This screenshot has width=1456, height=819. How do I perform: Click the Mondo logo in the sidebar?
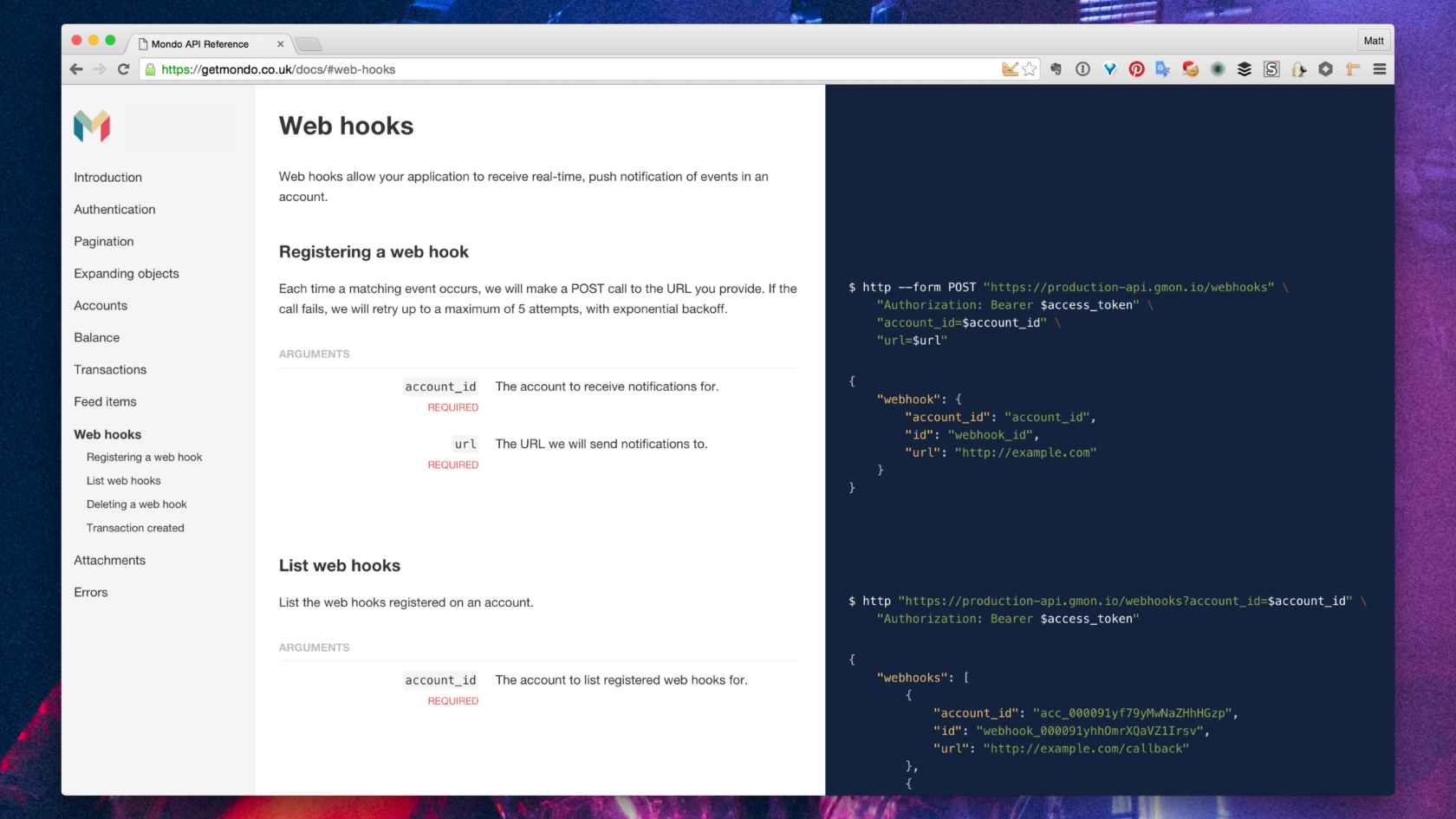click(x=92, y=127)
